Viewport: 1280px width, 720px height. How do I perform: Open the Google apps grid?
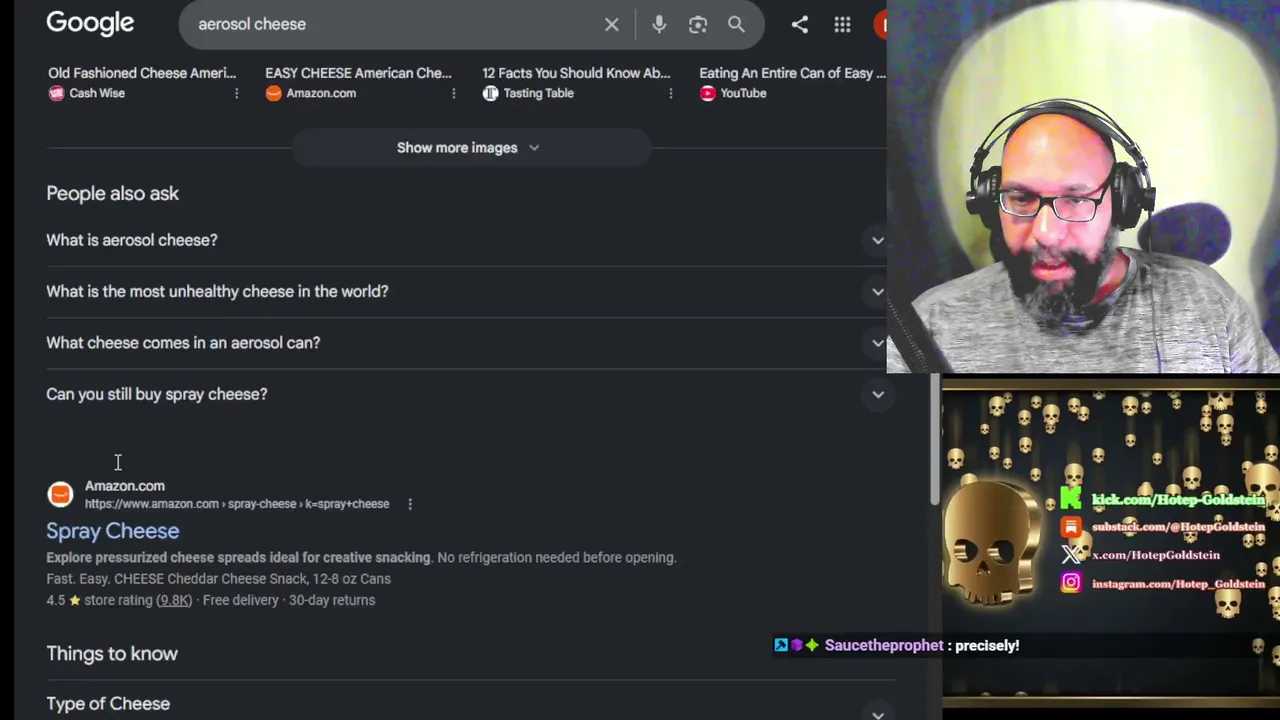point(843,24)
